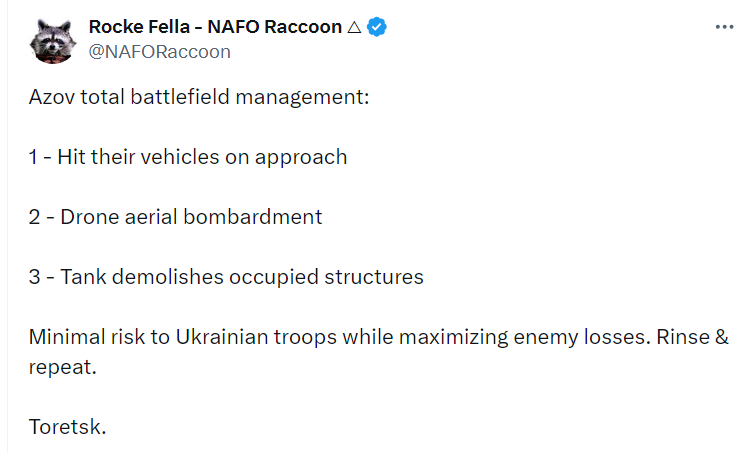Open the Rocke Fella display name link
The width and height of the screenshot is (734, 452).
pyautogui.click(x=215, y=27)
